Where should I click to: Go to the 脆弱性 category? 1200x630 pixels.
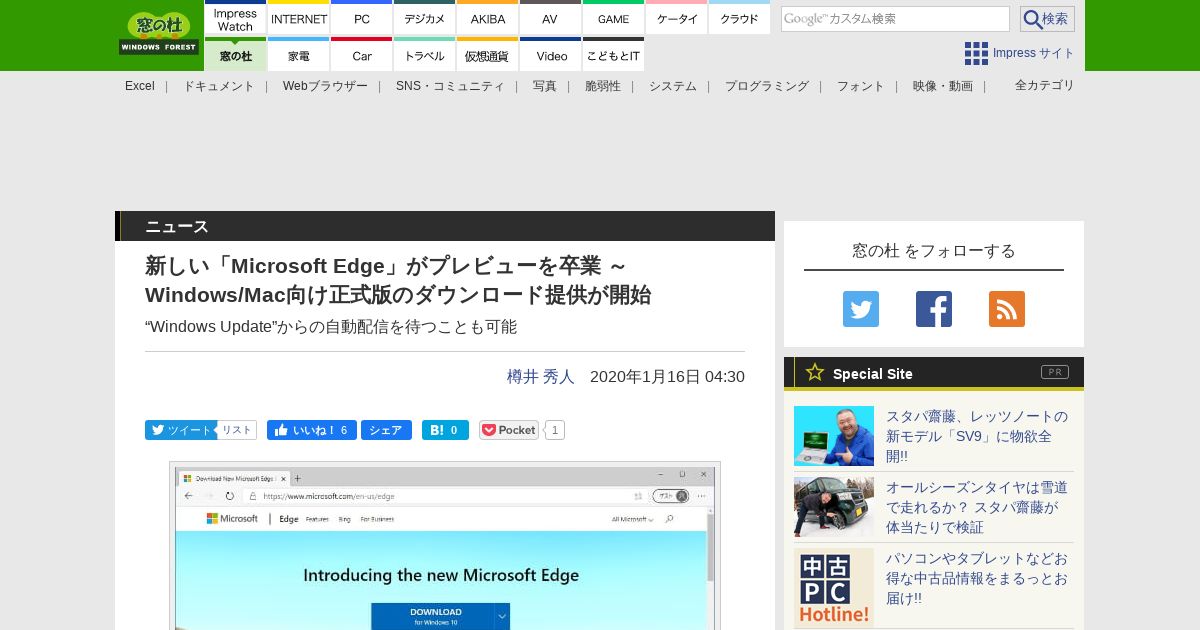pos(603,86)
